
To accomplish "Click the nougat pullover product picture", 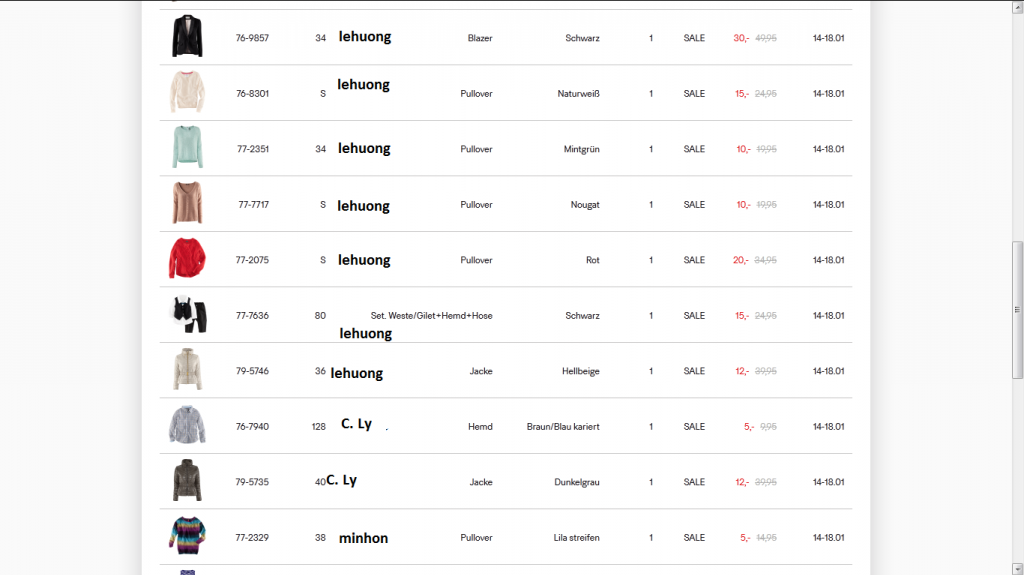I will tap(187, 204).
